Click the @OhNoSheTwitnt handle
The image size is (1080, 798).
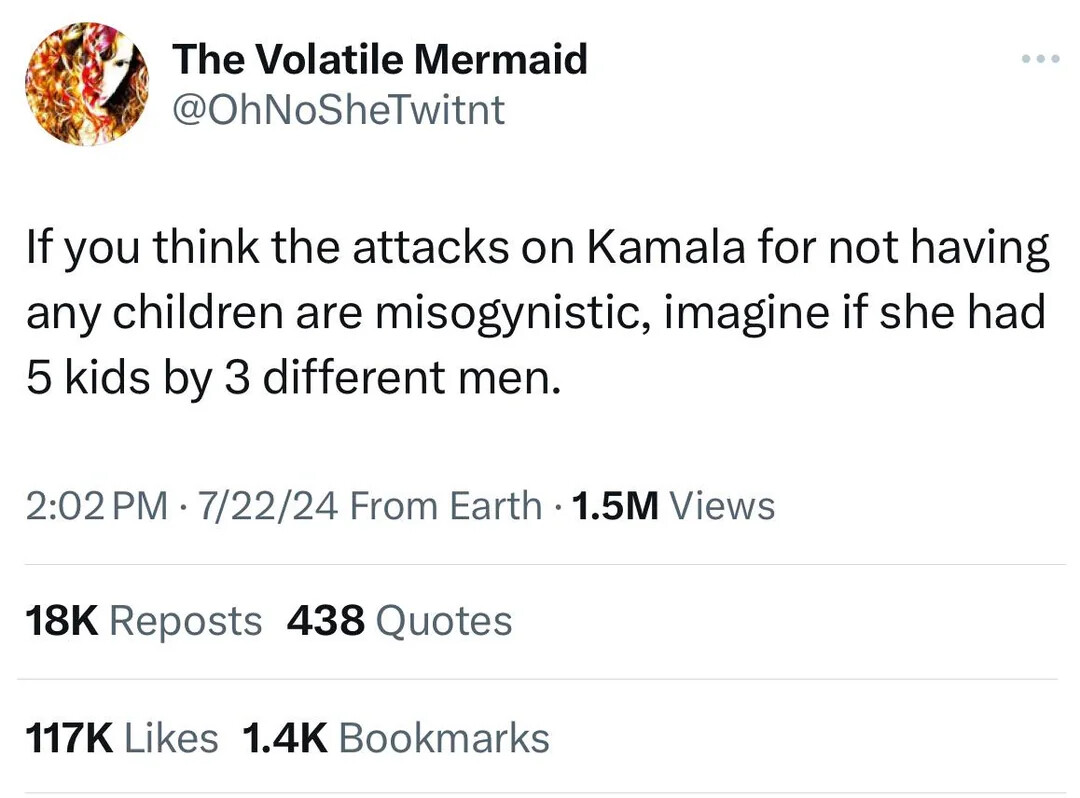coord(339,109)
